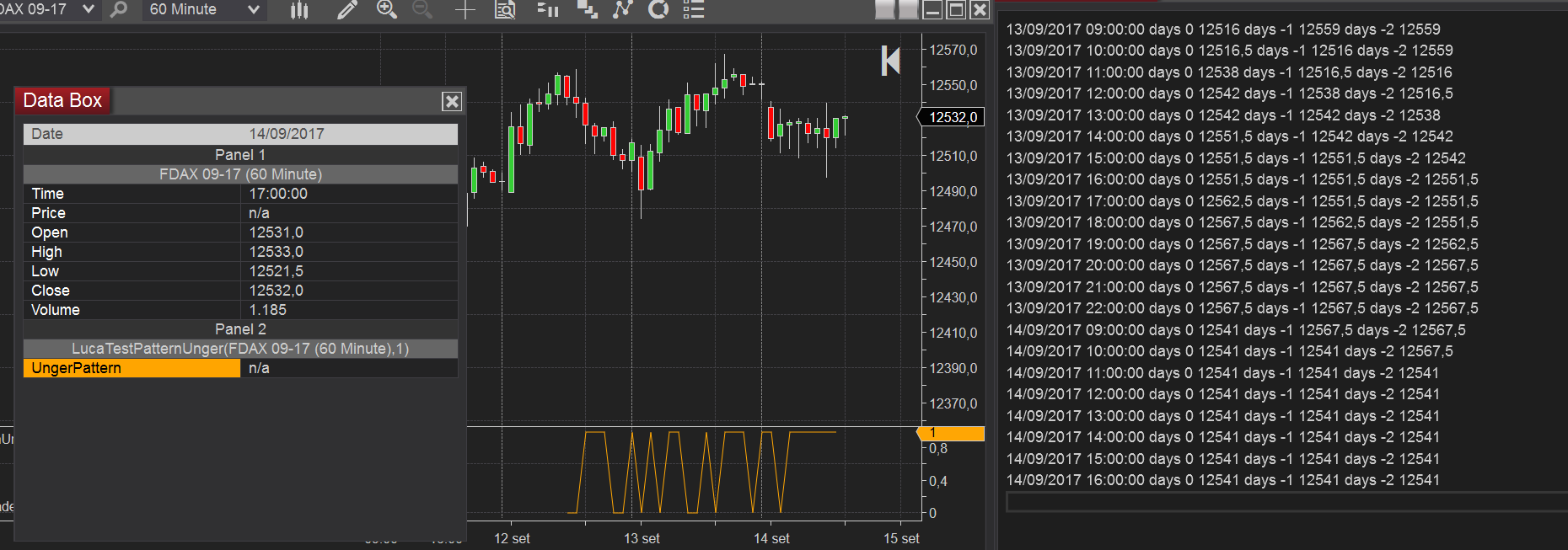Select the Time value 17:00:00
This screenshot has width=1568, height=550.
coord(278,194)
